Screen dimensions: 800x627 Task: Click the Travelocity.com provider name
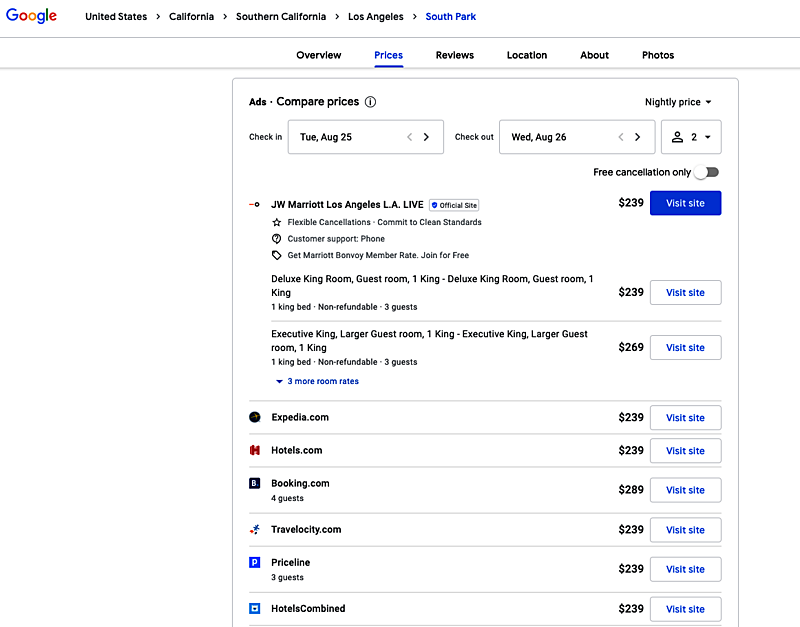[x=306, y=530]
